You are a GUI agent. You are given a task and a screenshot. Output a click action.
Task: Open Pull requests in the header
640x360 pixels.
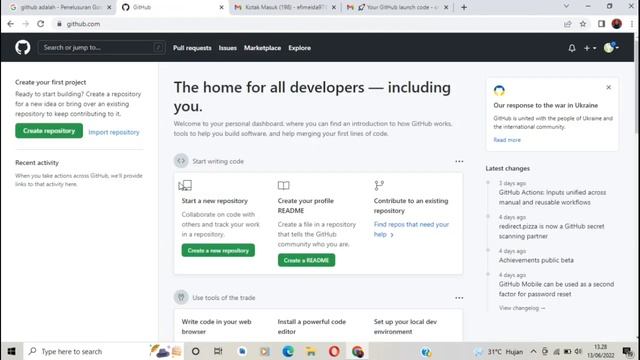coord(192,48)
